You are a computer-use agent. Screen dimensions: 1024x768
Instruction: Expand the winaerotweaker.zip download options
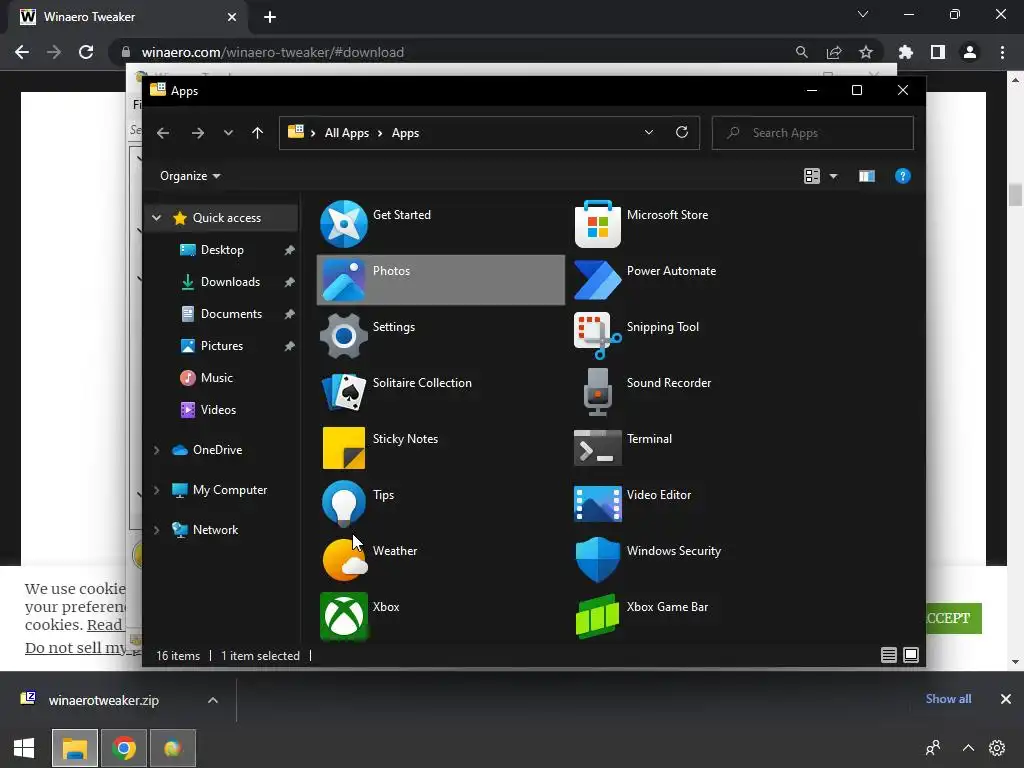[213, 700]
